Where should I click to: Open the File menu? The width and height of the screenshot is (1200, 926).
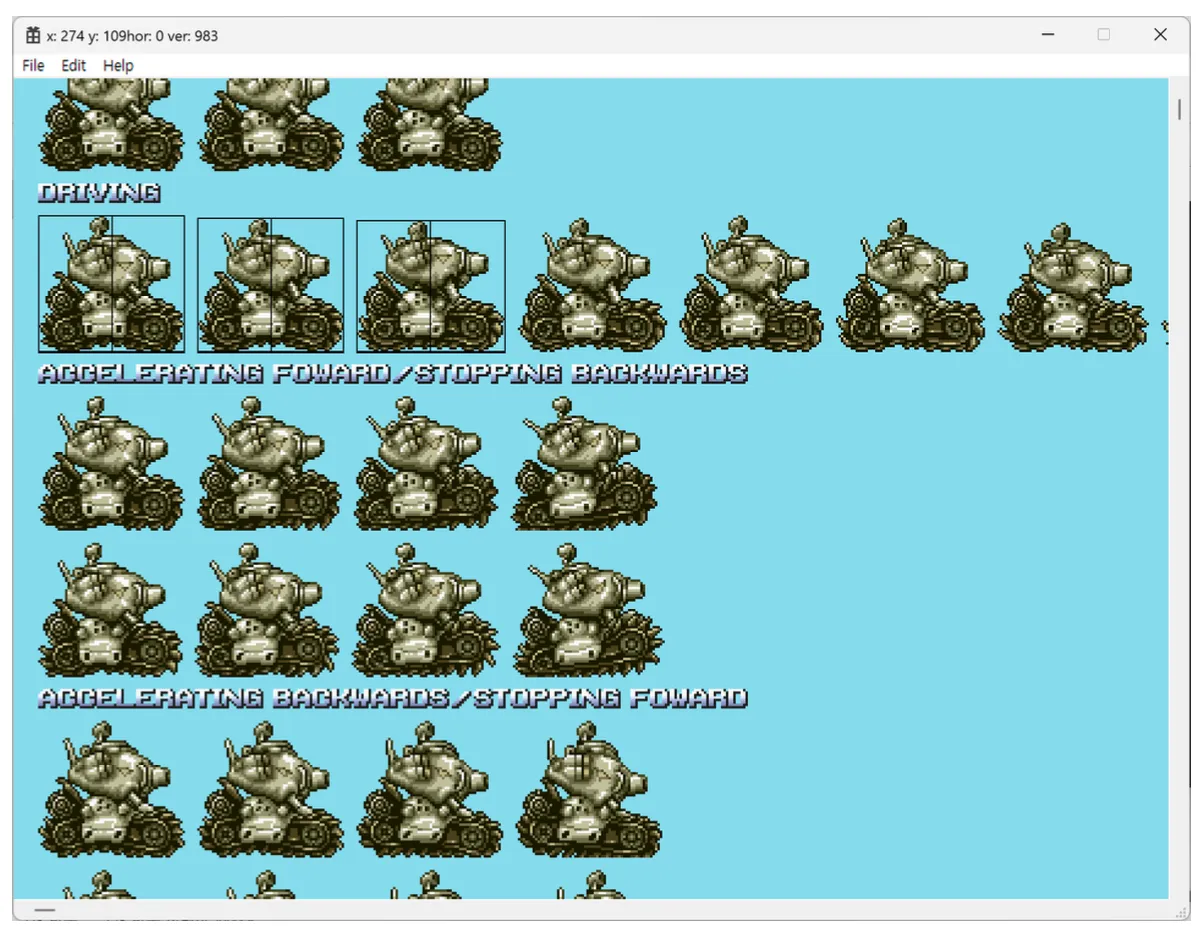click(33, 65)
